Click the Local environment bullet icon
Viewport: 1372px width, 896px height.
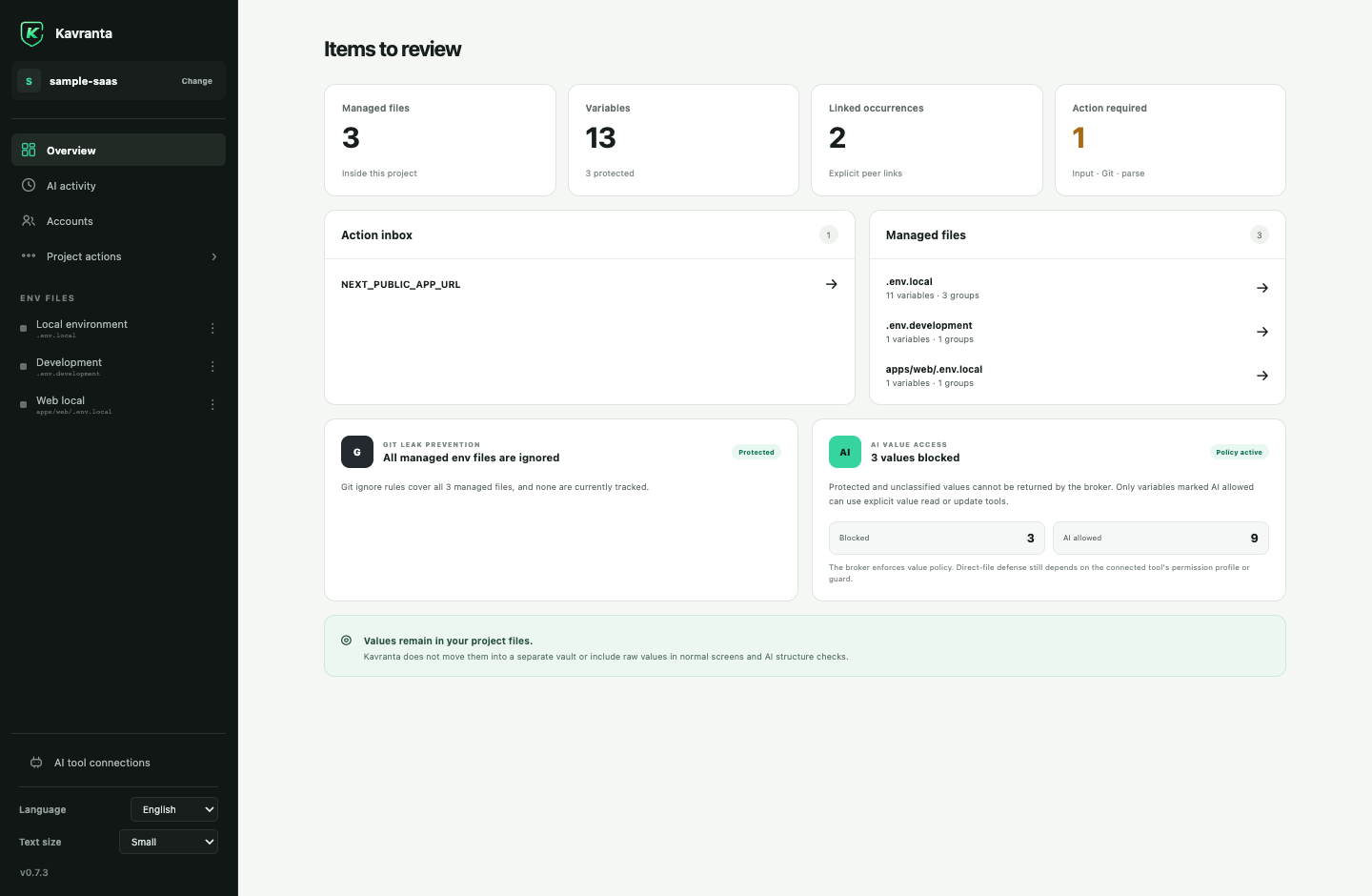(24, 328)
